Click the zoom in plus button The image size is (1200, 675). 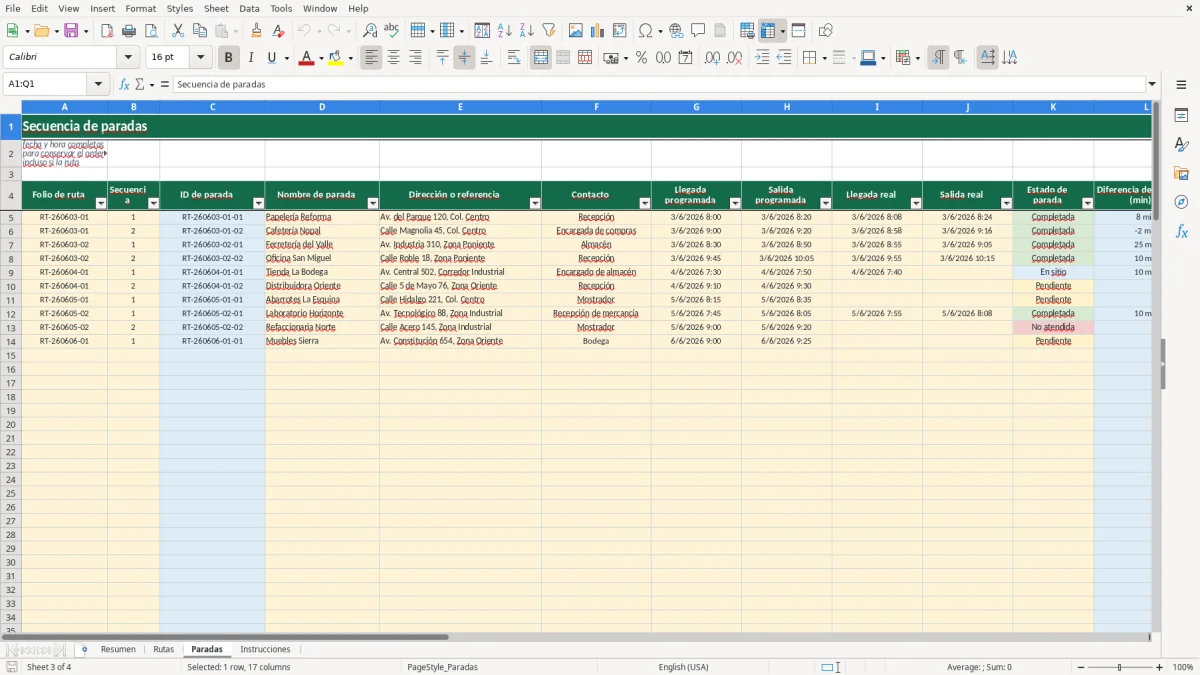[x=1160, y=667]
